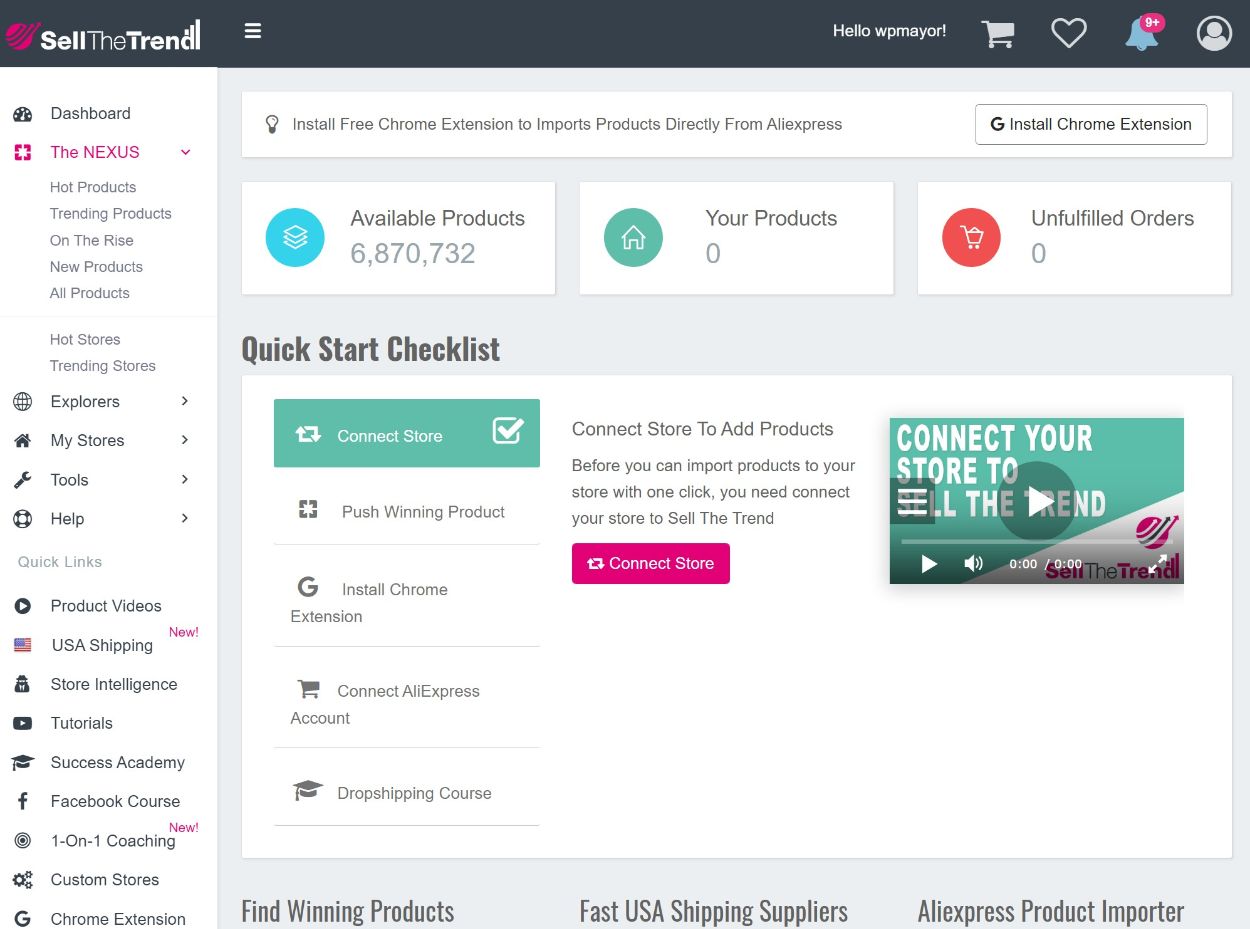Image resolution: width=1250 pixels, height=929 pixels.
Task: Open the video playlist menu icon
Action: click(x=912, y=501)
